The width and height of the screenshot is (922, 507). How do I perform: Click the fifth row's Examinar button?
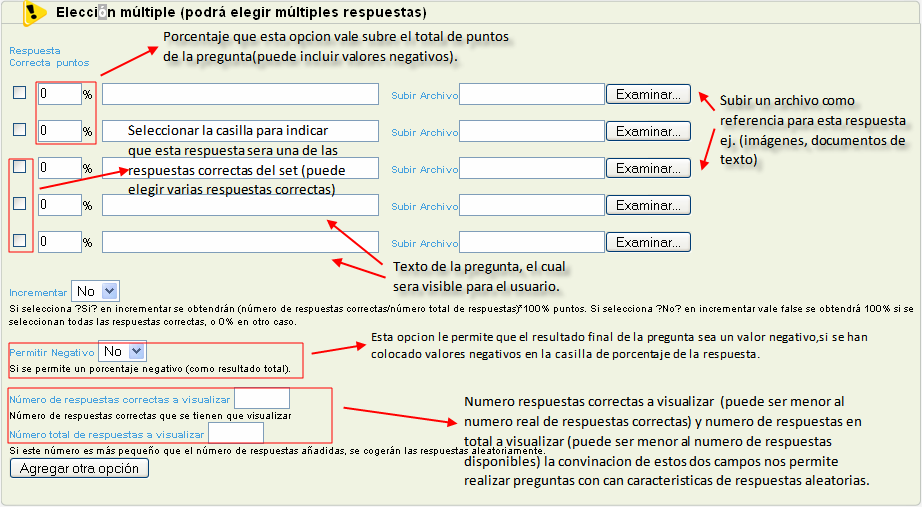click(x=649, y=242)
